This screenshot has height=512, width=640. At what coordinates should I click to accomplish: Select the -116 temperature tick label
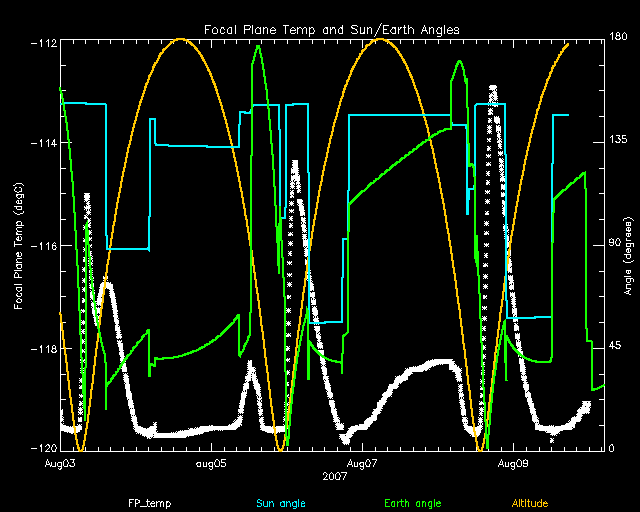(43, 246)
